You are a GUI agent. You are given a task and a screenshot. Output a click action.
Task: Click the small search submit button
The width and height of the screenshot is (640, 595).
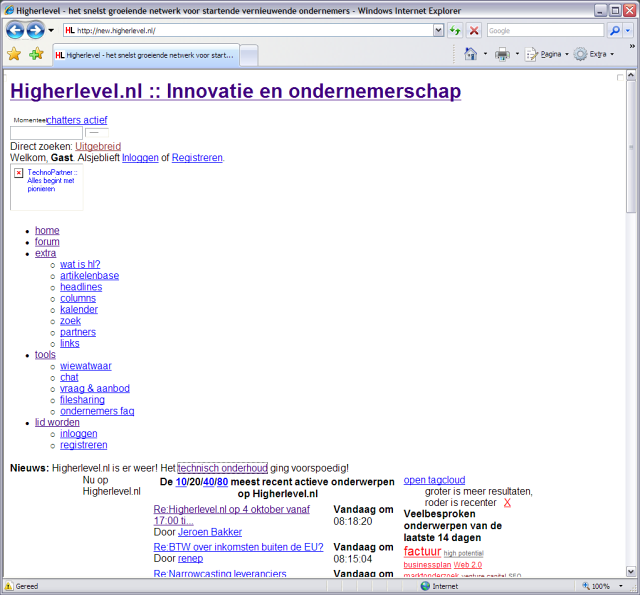[x=97, y=133]
